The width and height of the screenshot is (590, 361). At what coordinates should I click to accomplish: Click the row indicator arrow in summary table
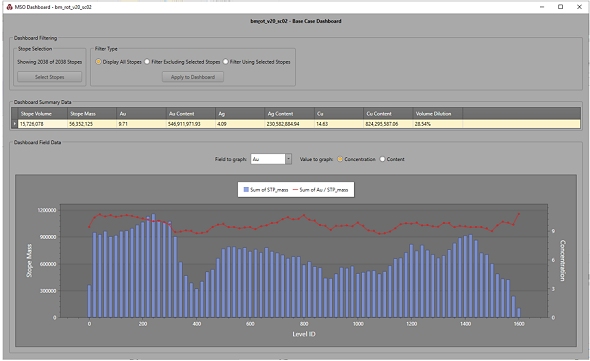pyautogui.click(x=15, y=123)
